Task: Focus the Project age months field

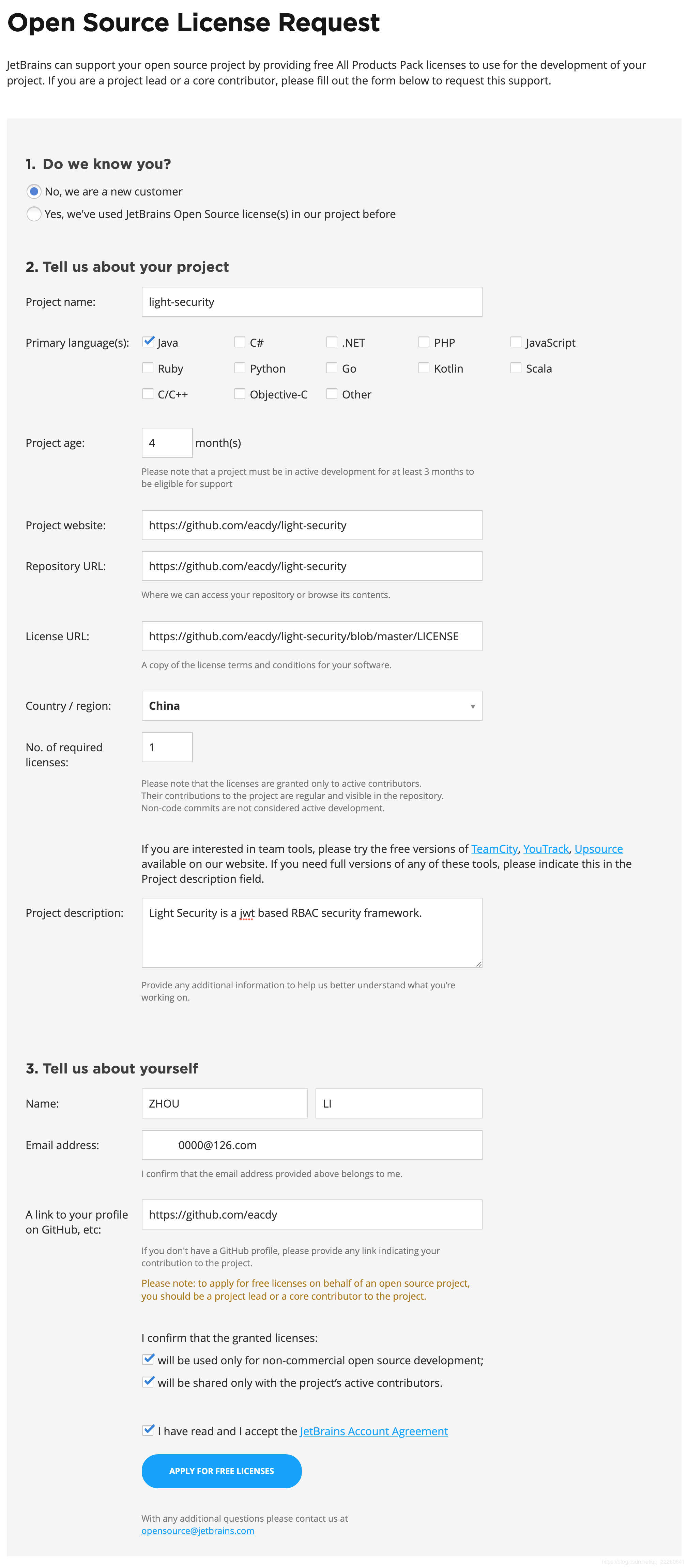Action: (x=167, y=442)
